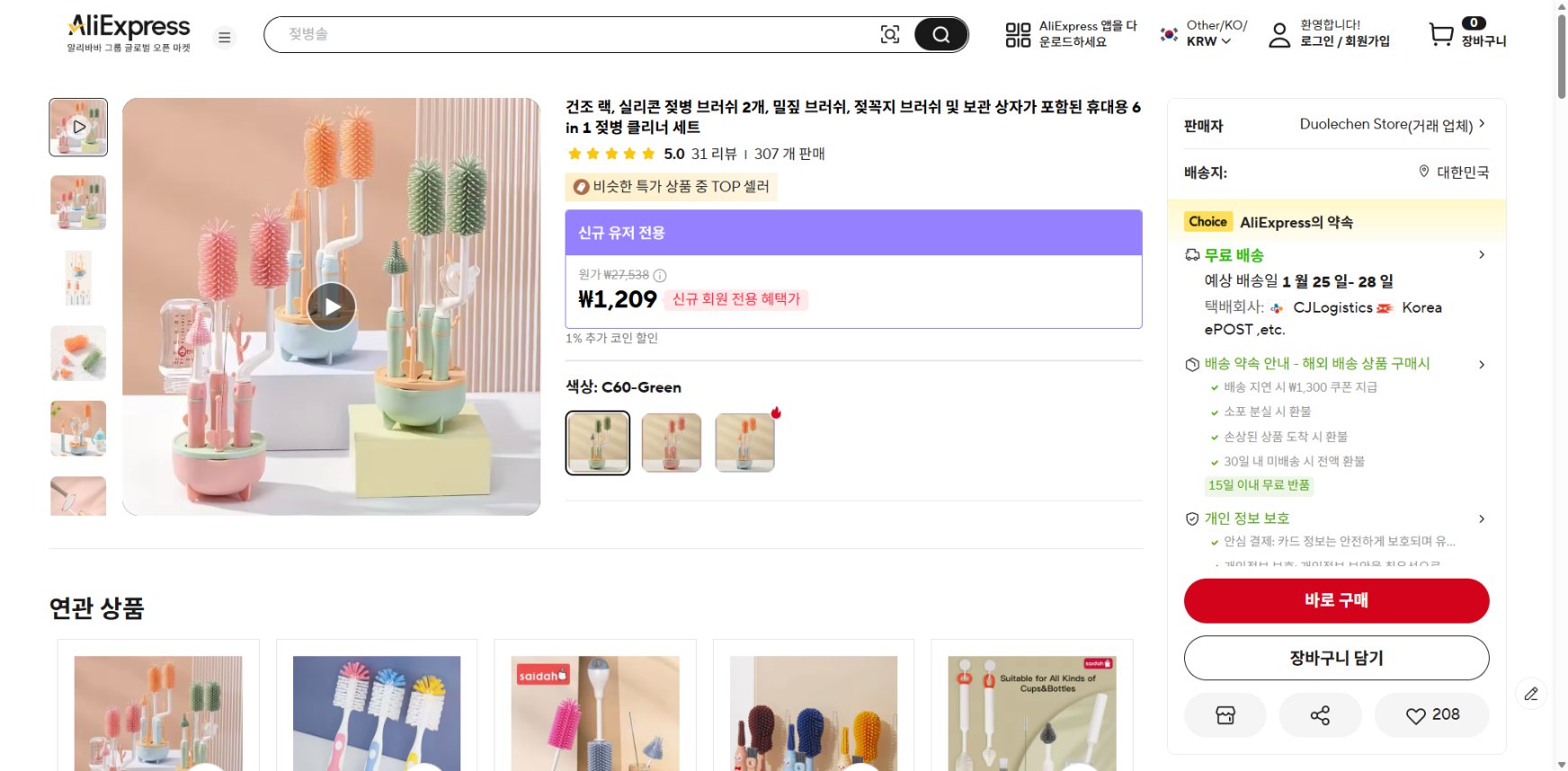Viewport: 1568px width, 771px height.
Task: Expand the privacy protection section chevron
Action: click(x=1482, y=518)
